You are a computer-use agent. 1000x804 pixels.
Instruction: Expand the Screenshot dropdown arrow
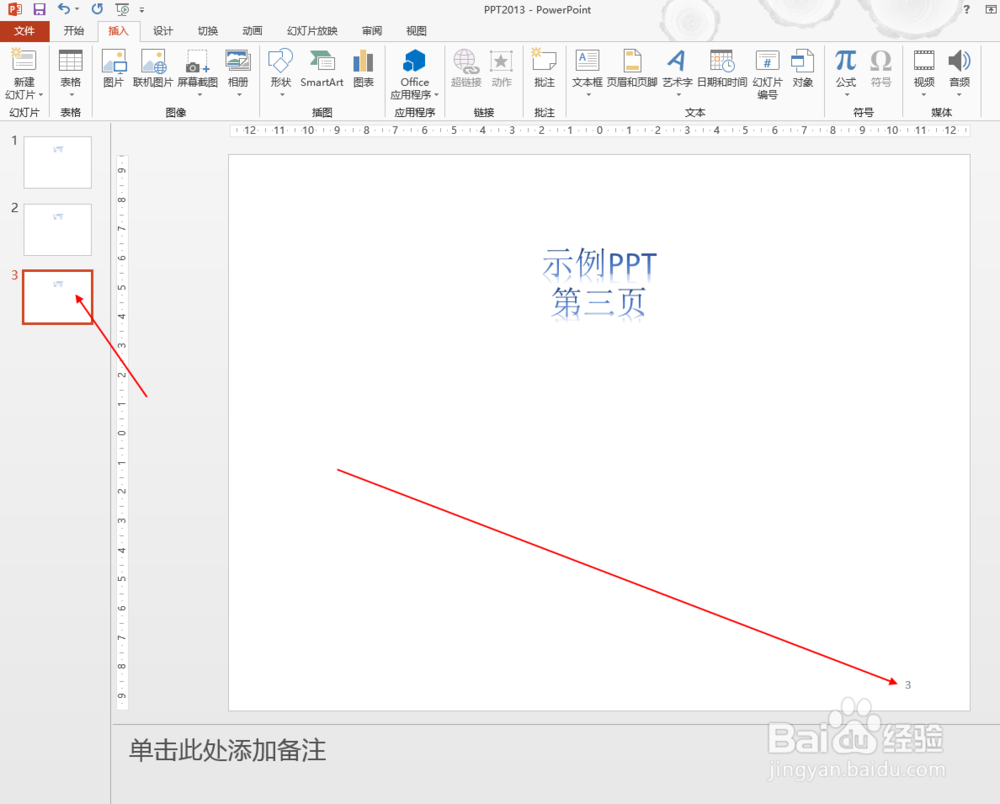coord(198,95)
